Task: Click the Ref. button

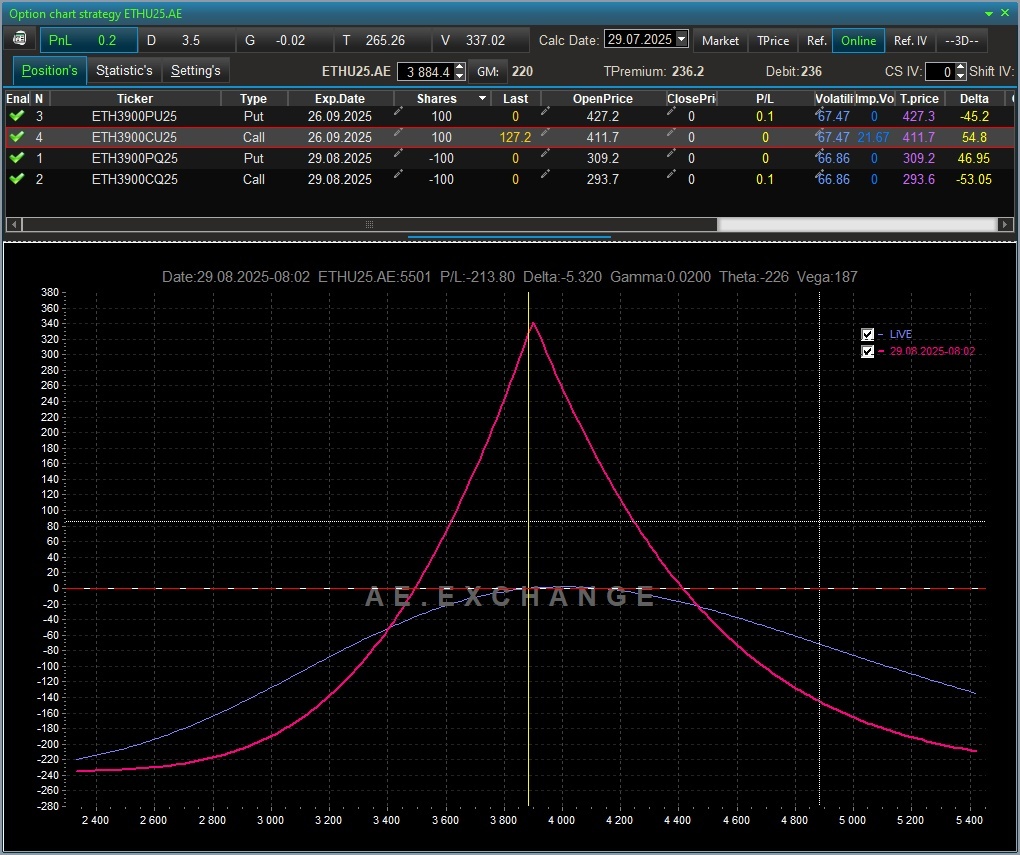Action: tap(816, 40)
